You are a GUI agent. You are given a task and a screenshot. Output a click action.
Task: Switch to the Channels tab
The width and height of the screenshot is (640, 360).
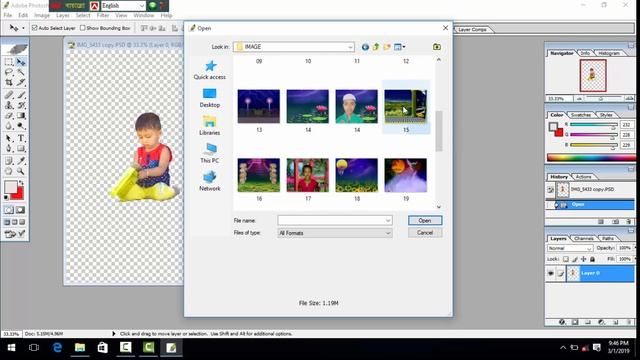pos(584,238)
